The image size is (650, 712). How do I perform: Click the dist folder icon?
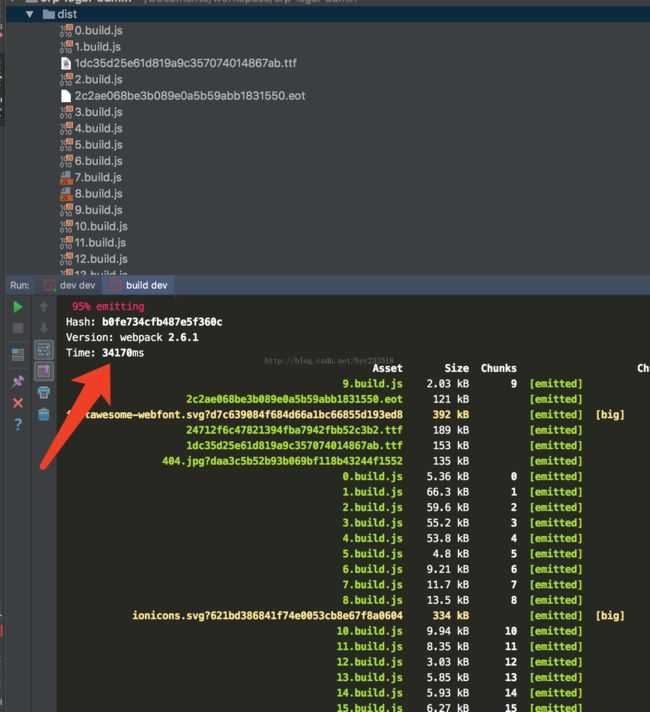pos(49,14)
